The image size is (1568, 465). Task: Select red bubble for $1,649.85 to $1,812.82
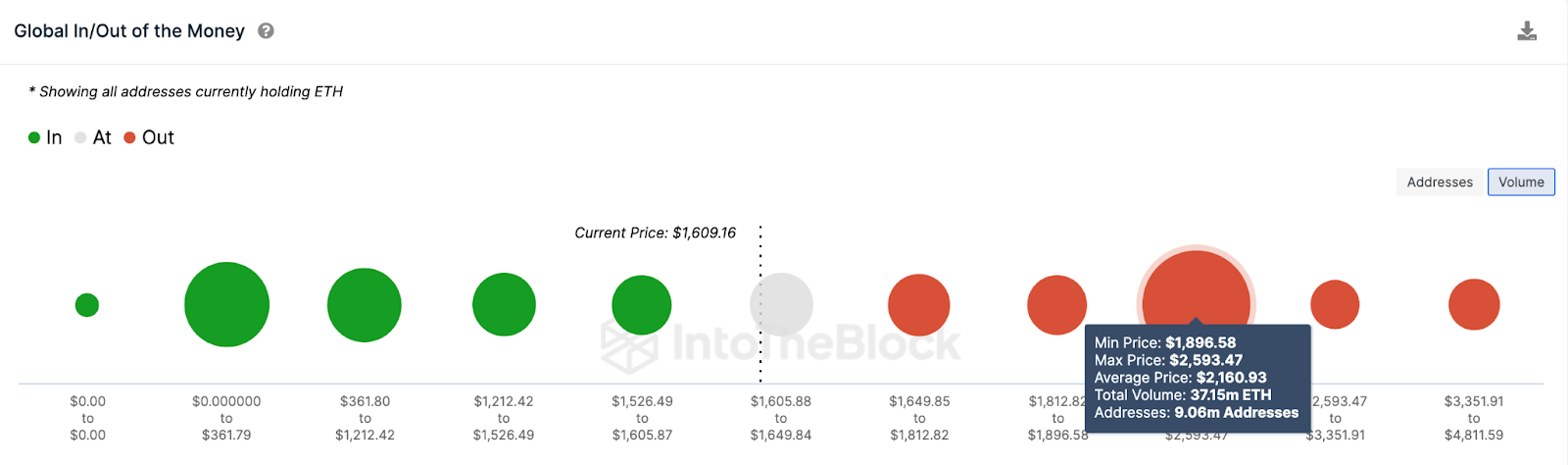(919, 305)
